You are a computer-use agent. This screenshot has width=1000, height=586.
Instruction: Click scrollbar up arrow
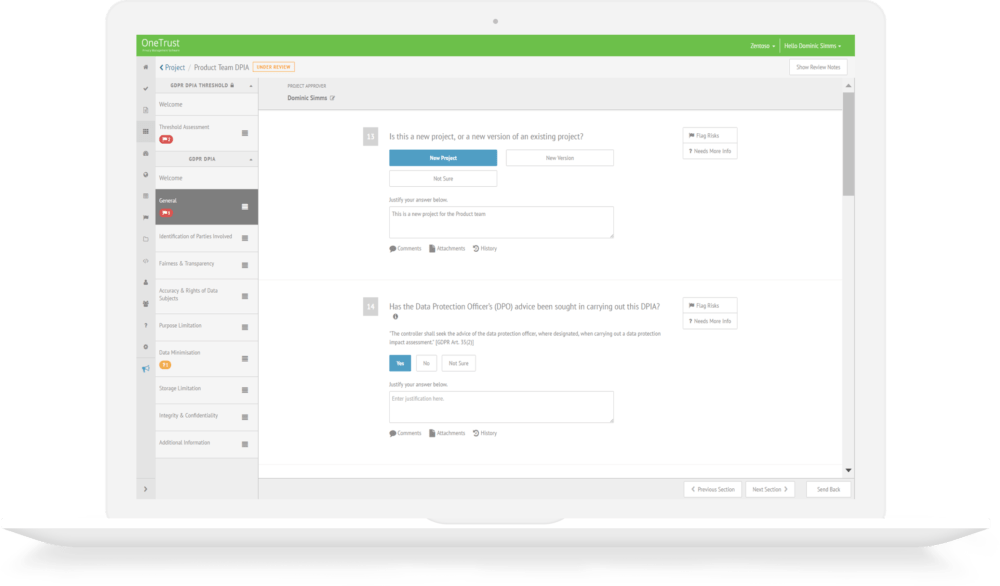pyautogui.click(x=848, y=86)
